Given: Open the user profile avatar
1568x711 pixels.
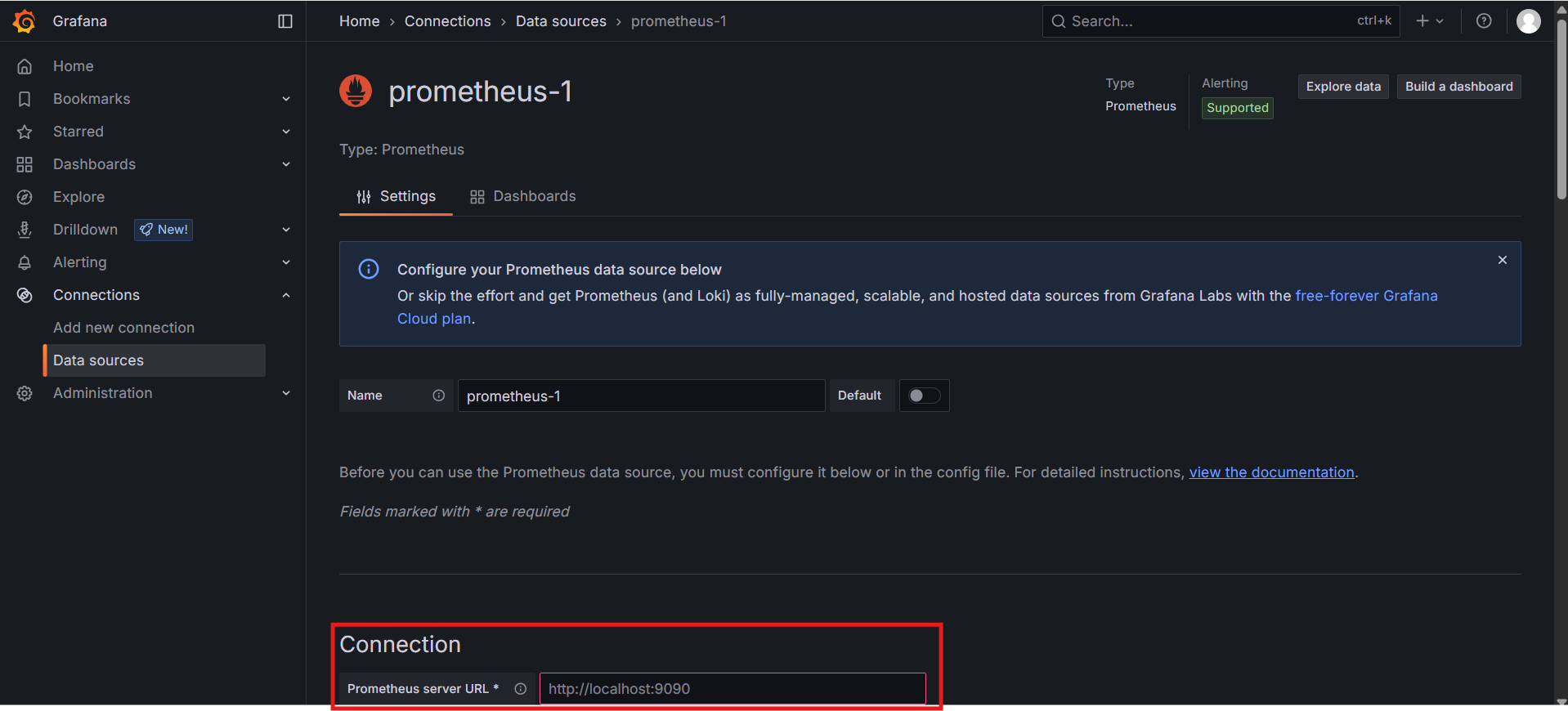Looking at the screenshot, I should point(1529,21).
